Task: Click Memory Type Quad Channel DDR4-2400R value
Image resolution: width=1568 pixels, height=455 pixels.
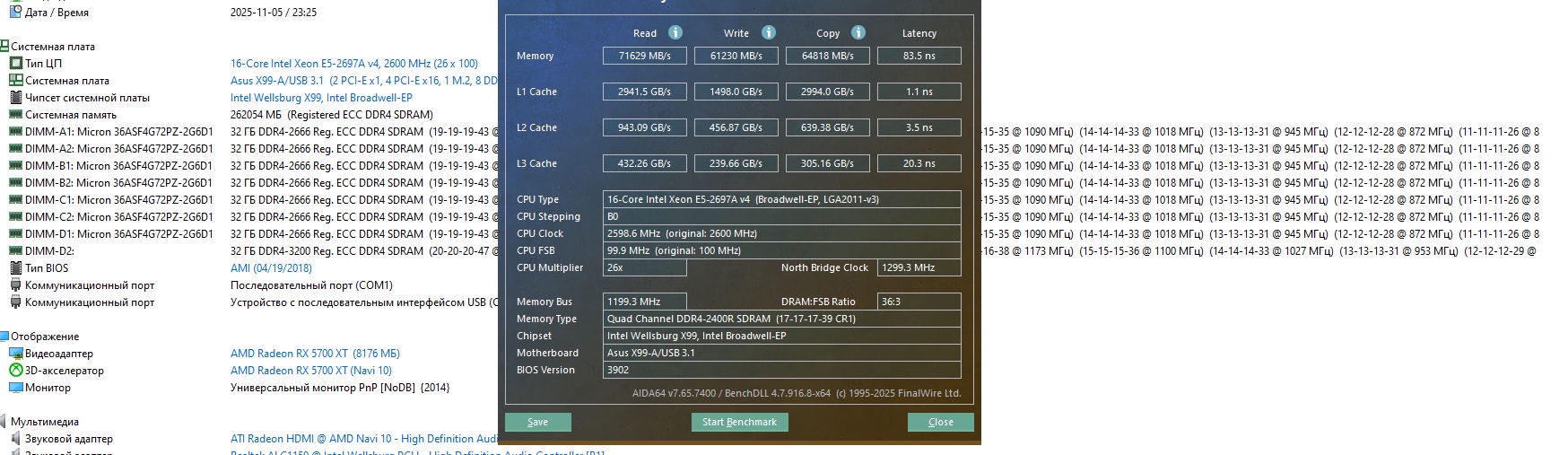Action: 782,319
